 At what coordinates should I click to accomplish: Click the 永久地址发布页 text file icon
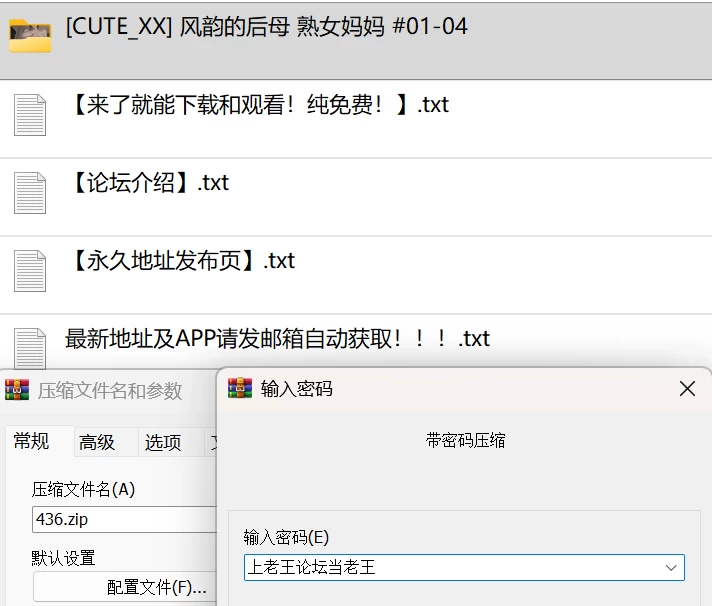(x=30, y=271)
